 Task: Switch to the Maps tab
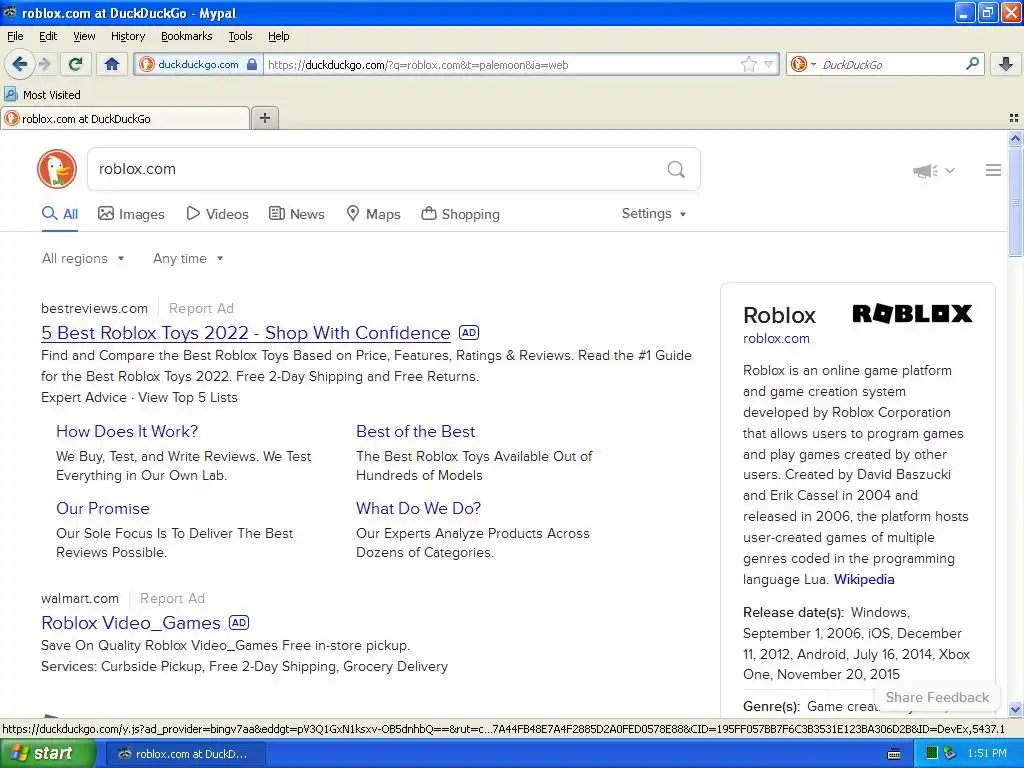click(373, 214)
